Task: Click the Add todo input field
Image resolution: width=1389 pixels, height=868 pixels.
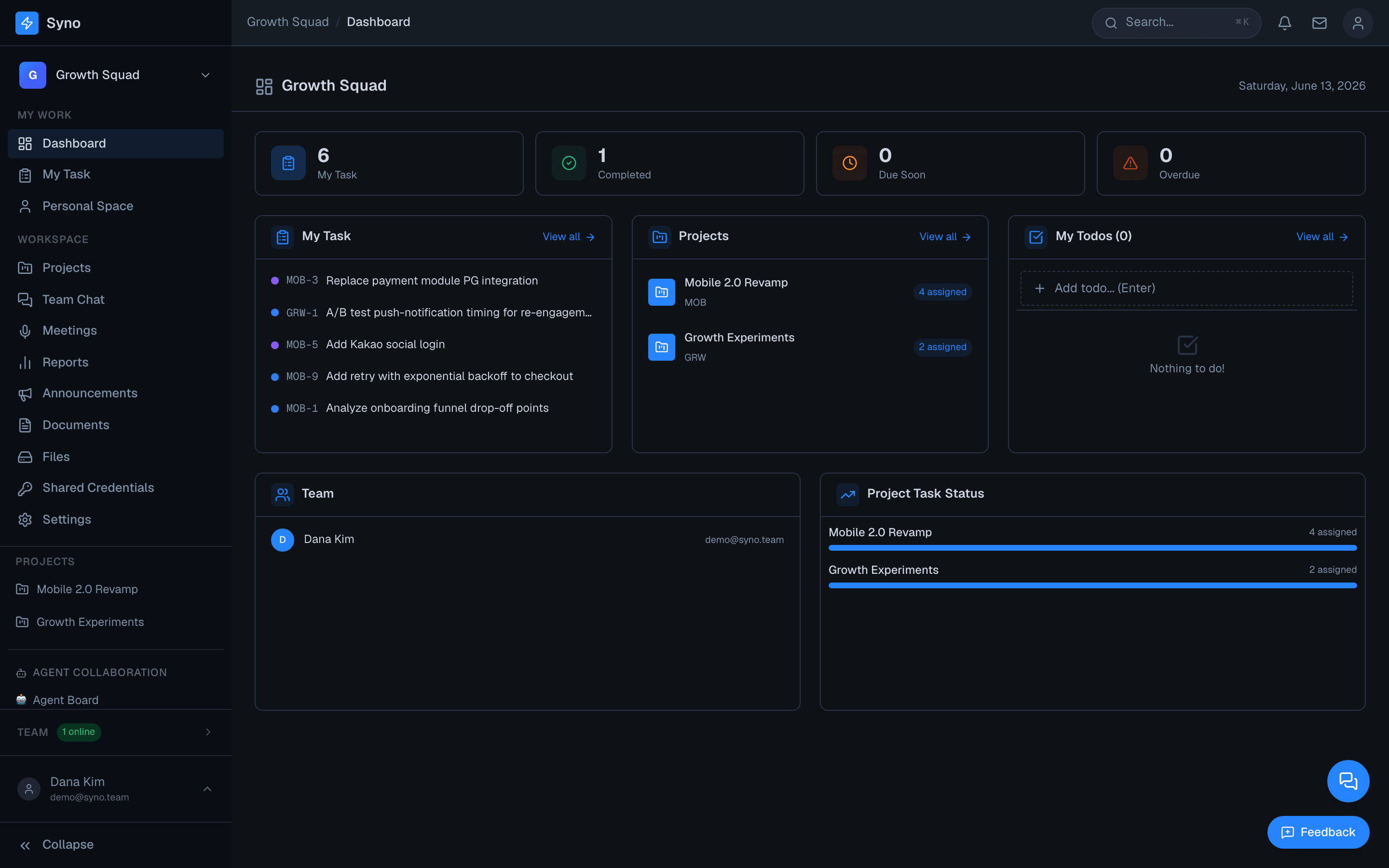Action: pyautogui.click(x=1186, y=288)
